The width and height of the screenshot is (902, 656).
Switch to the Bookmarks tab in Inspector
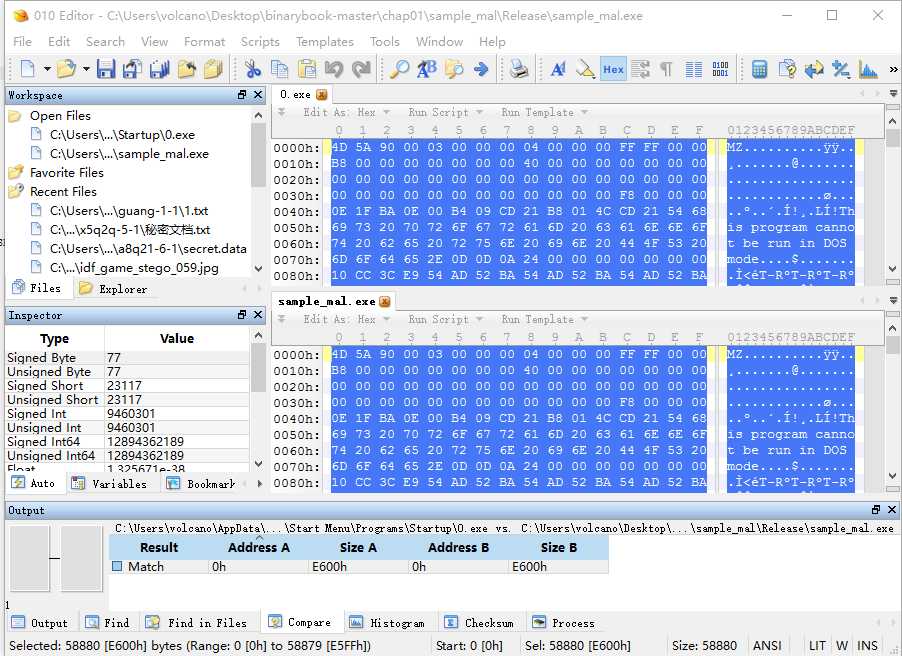[201, 483]
